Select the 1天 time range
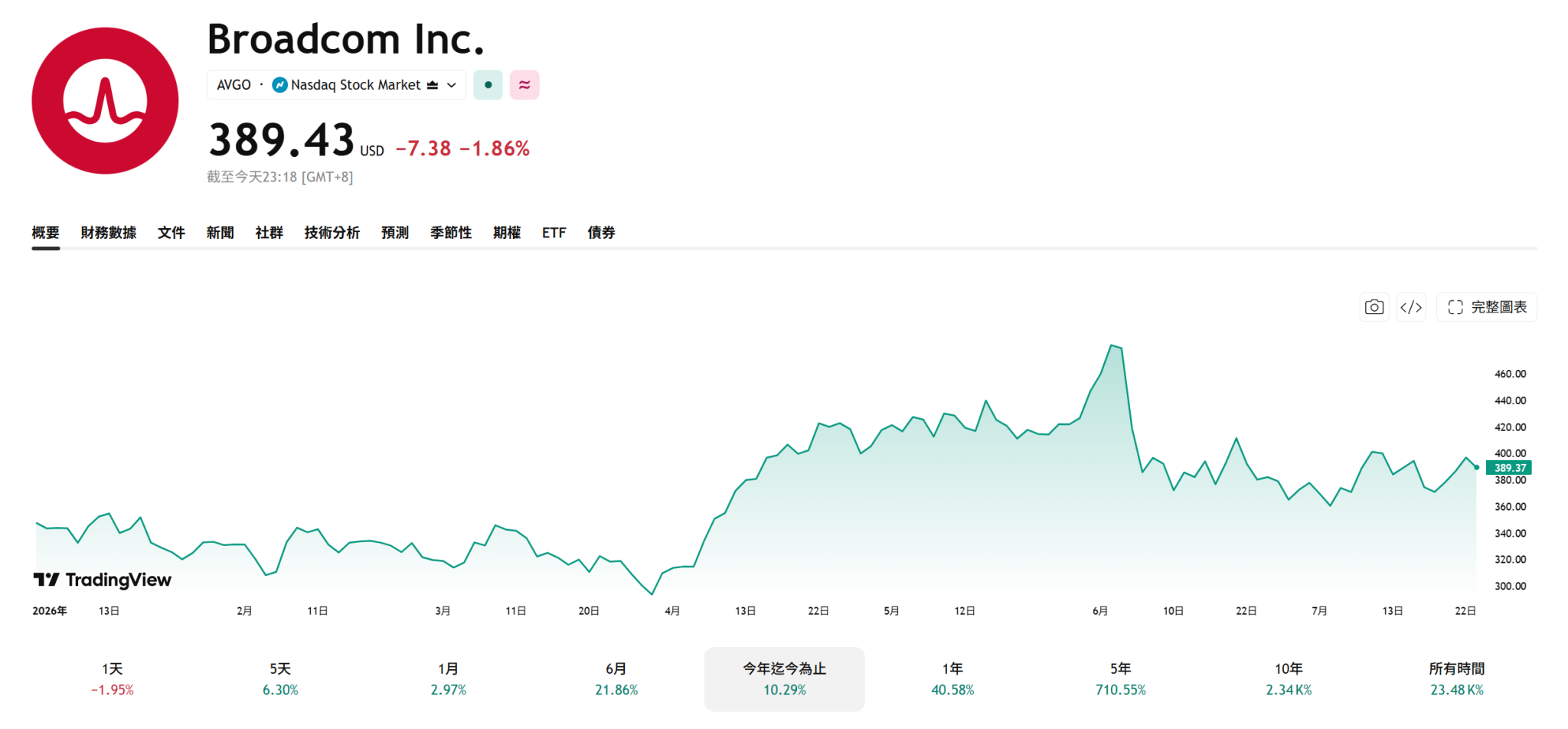 point(113,679)
